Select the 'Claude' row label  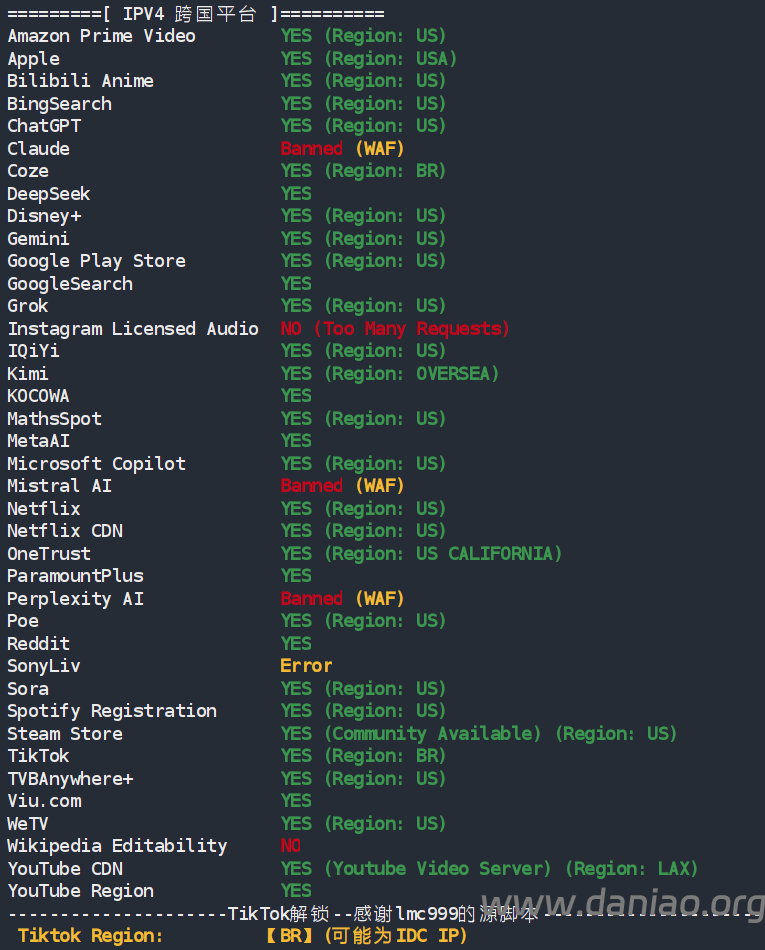pyautogui.click(x=39, y=148)
